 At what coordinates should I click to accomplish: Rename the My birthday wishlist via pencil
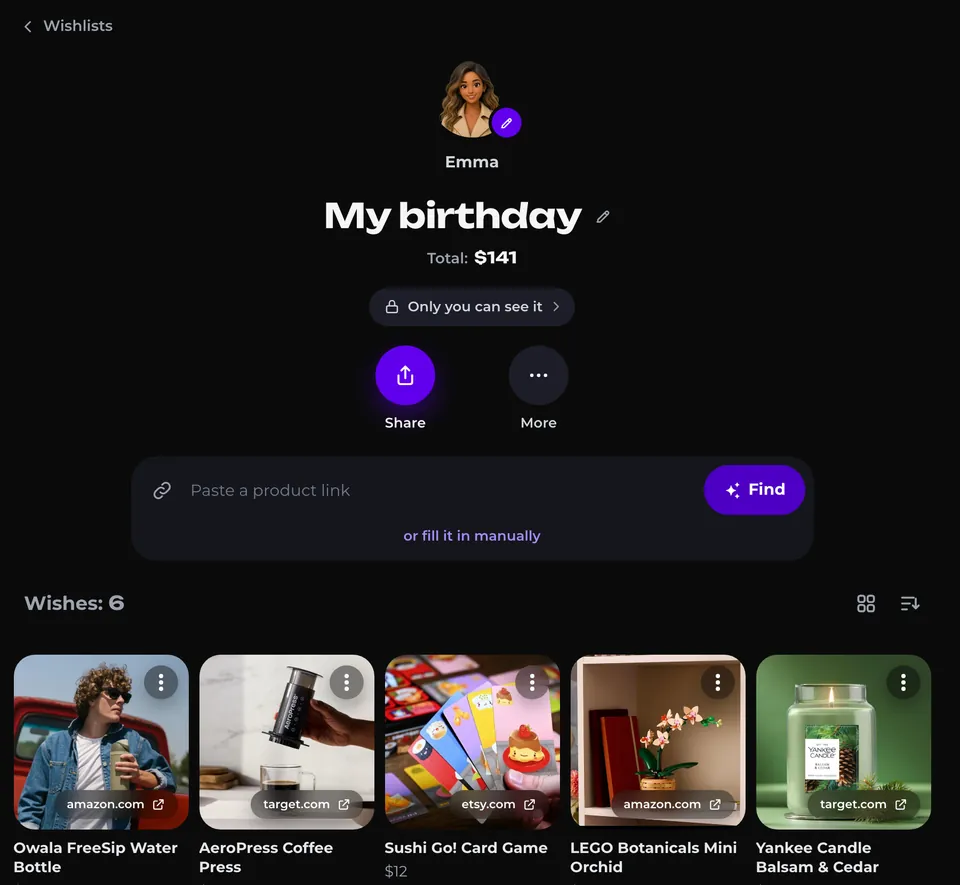pyautogui.click(x=603, y=217)
